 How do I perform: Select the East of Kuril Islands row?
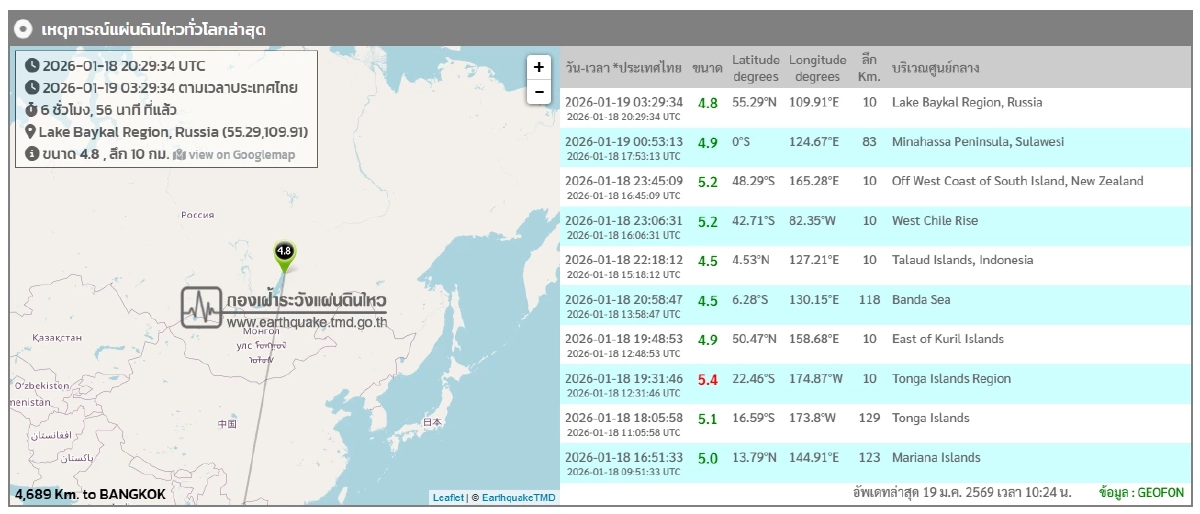[x=947, y=339]
